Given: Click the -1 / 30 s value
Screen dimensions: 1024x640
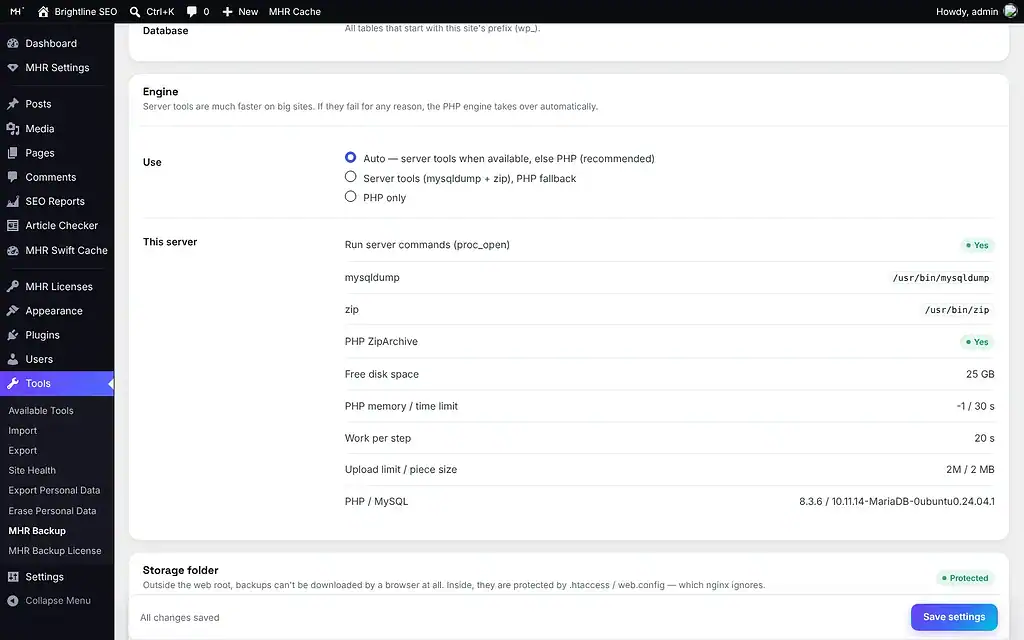Looking at the screenshot, I should click(975, 406).
